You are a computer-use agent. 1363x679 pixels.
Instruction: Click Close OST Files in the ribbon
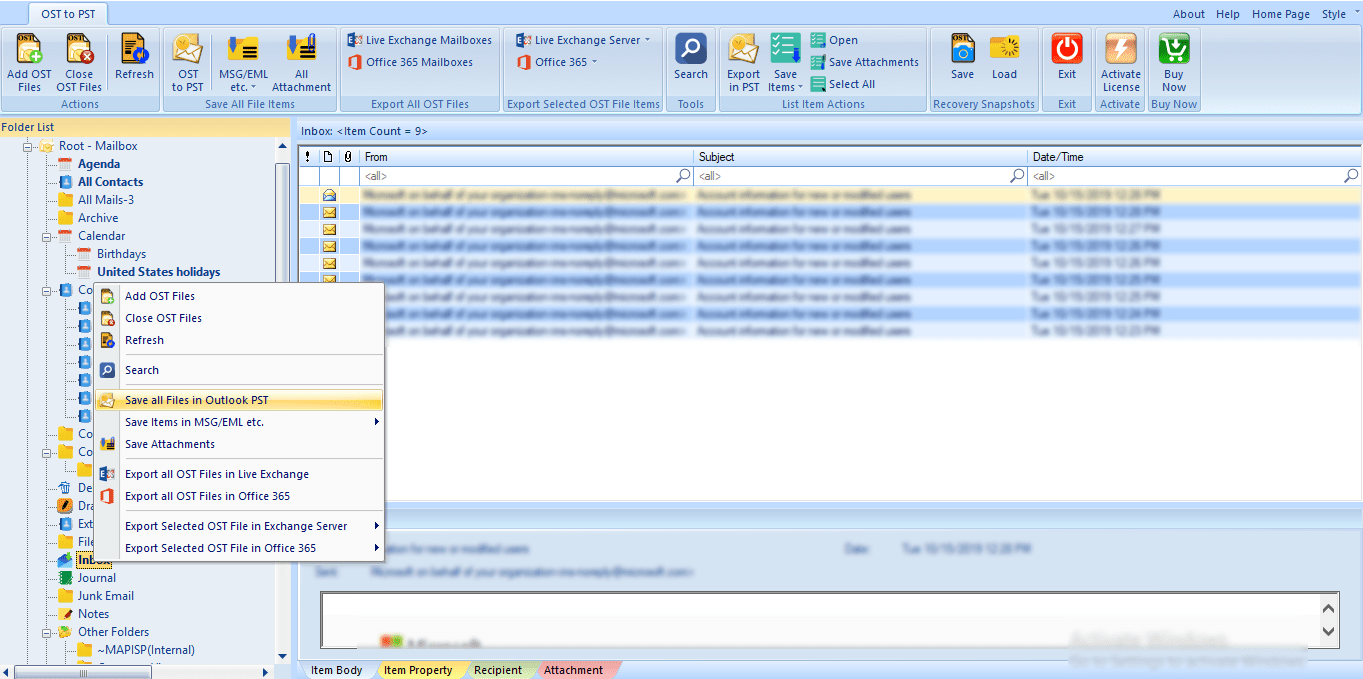click(79, 62)
